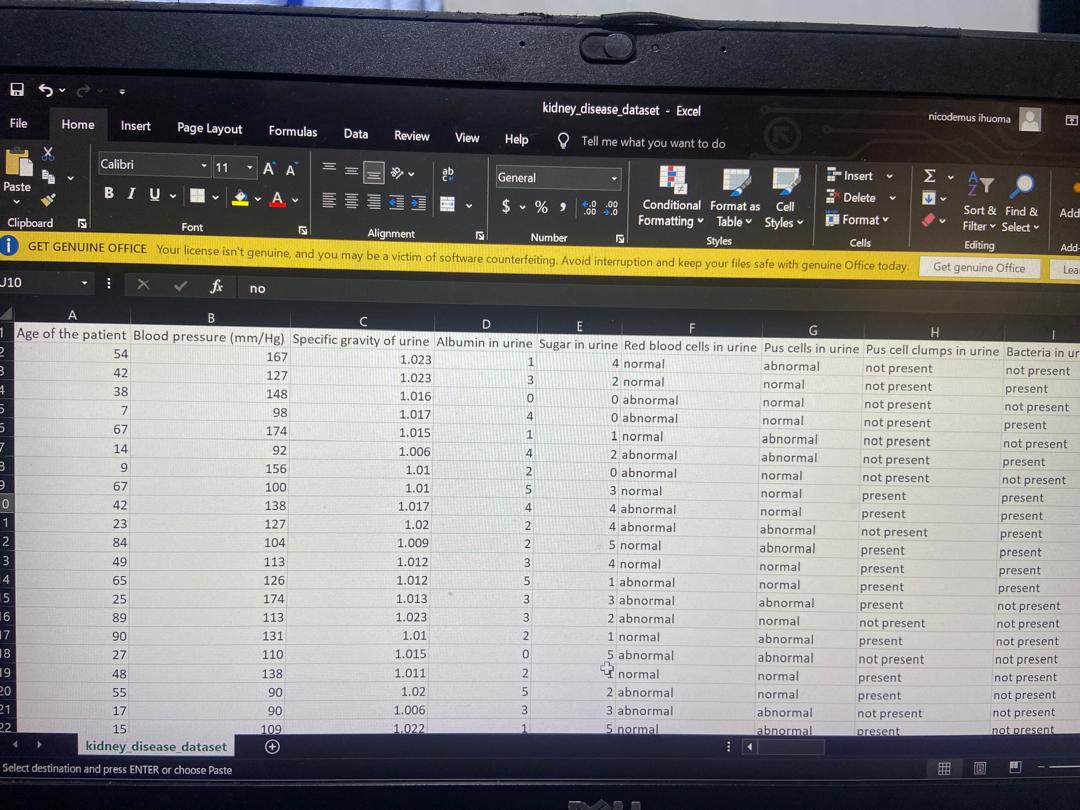Click the Format Painter brush icon
Image resolution: width=1080 pixels, height=810 pixels.
pos(48,200)
